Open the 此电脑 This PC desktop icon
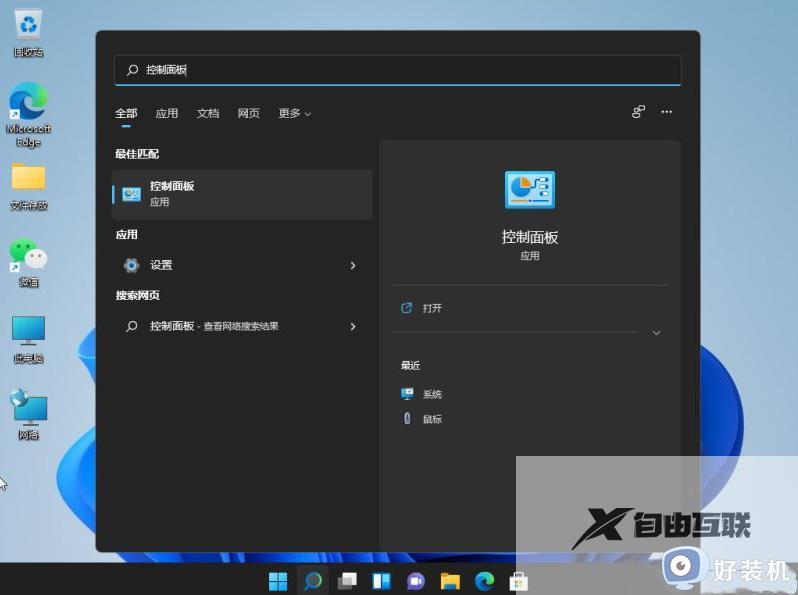The image size is (798, 595). (x=28, y=339)
